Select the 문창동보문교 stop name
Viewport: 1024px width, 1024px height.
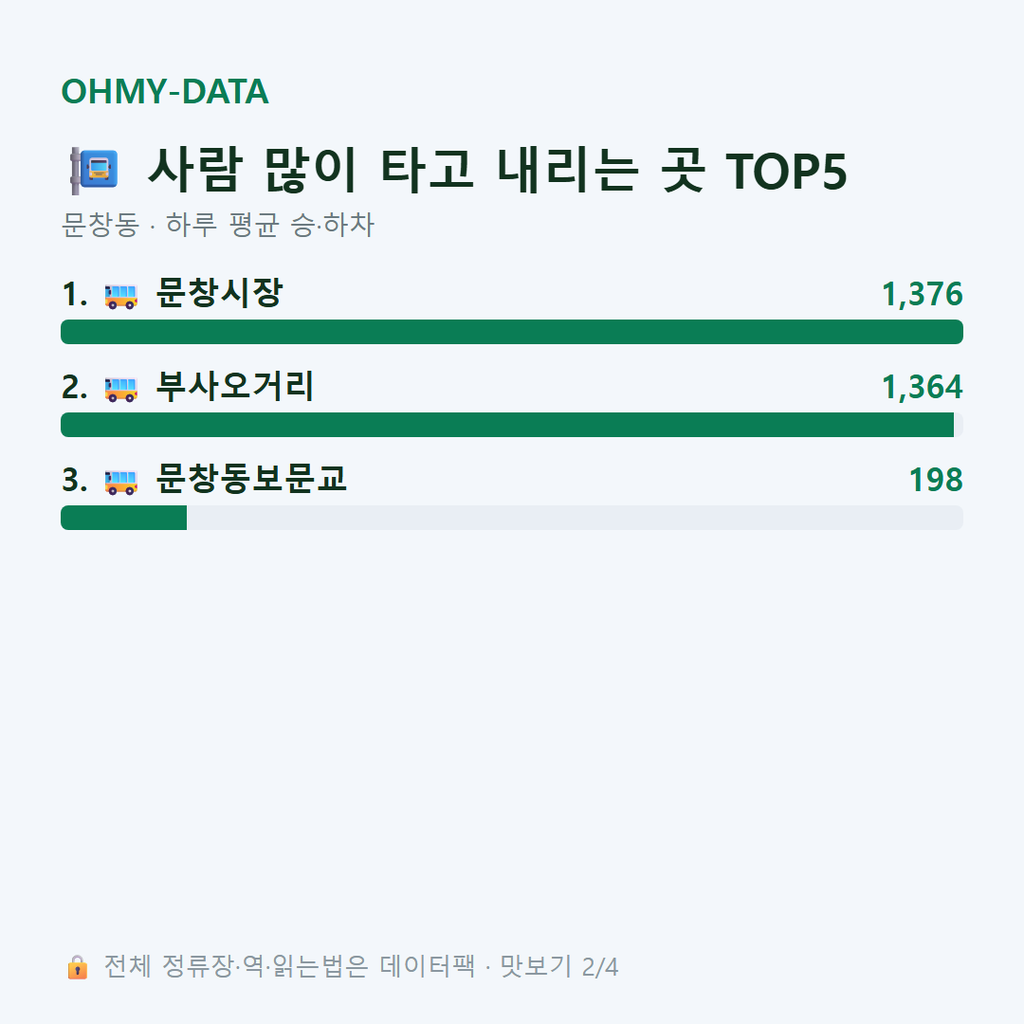[251, 479]
